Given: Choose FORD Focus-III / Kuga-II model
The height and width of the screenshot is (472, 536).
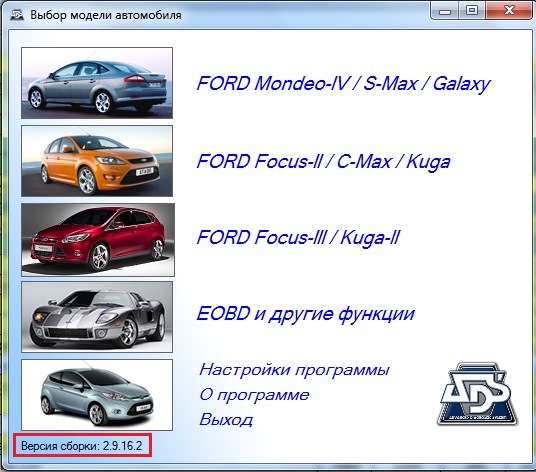Looking at the screenshot, I should (298, 238).
